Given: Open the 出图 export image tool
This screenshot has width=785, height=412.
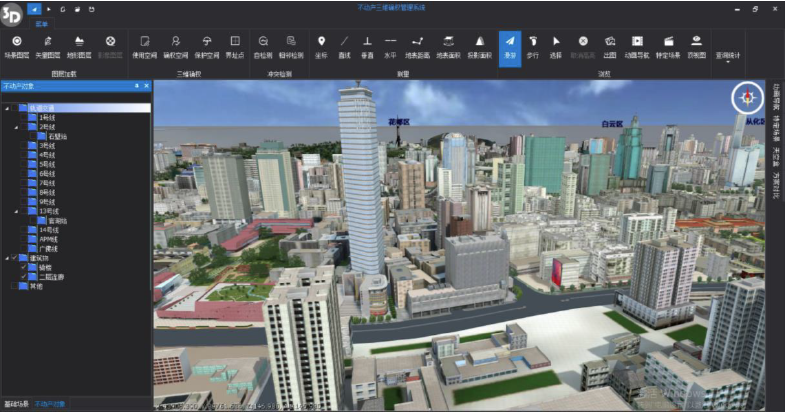Looking at the screenshot, I should click(610, 42).
